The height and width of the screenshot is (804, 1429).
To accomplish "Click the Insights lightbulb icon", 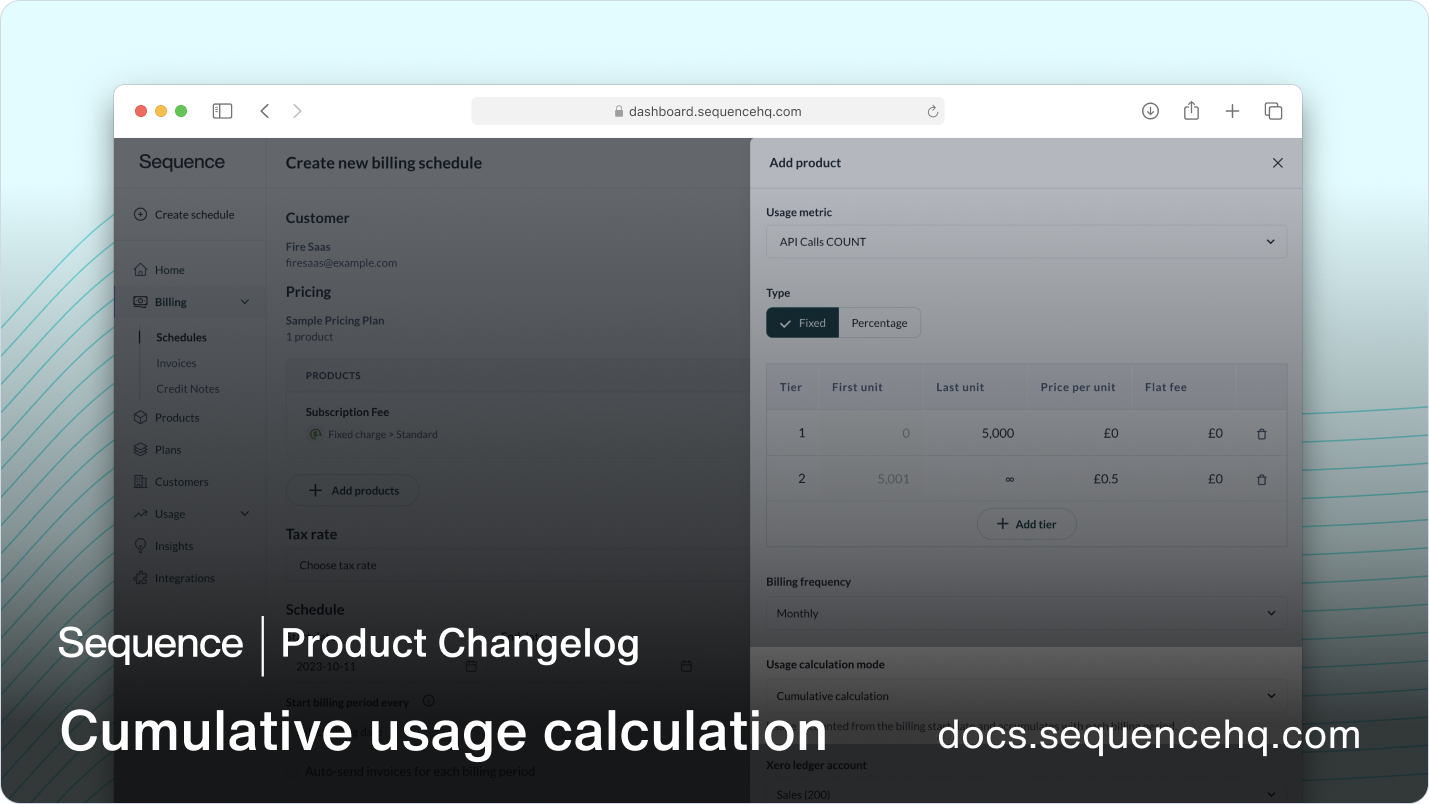I will [141, 545].
